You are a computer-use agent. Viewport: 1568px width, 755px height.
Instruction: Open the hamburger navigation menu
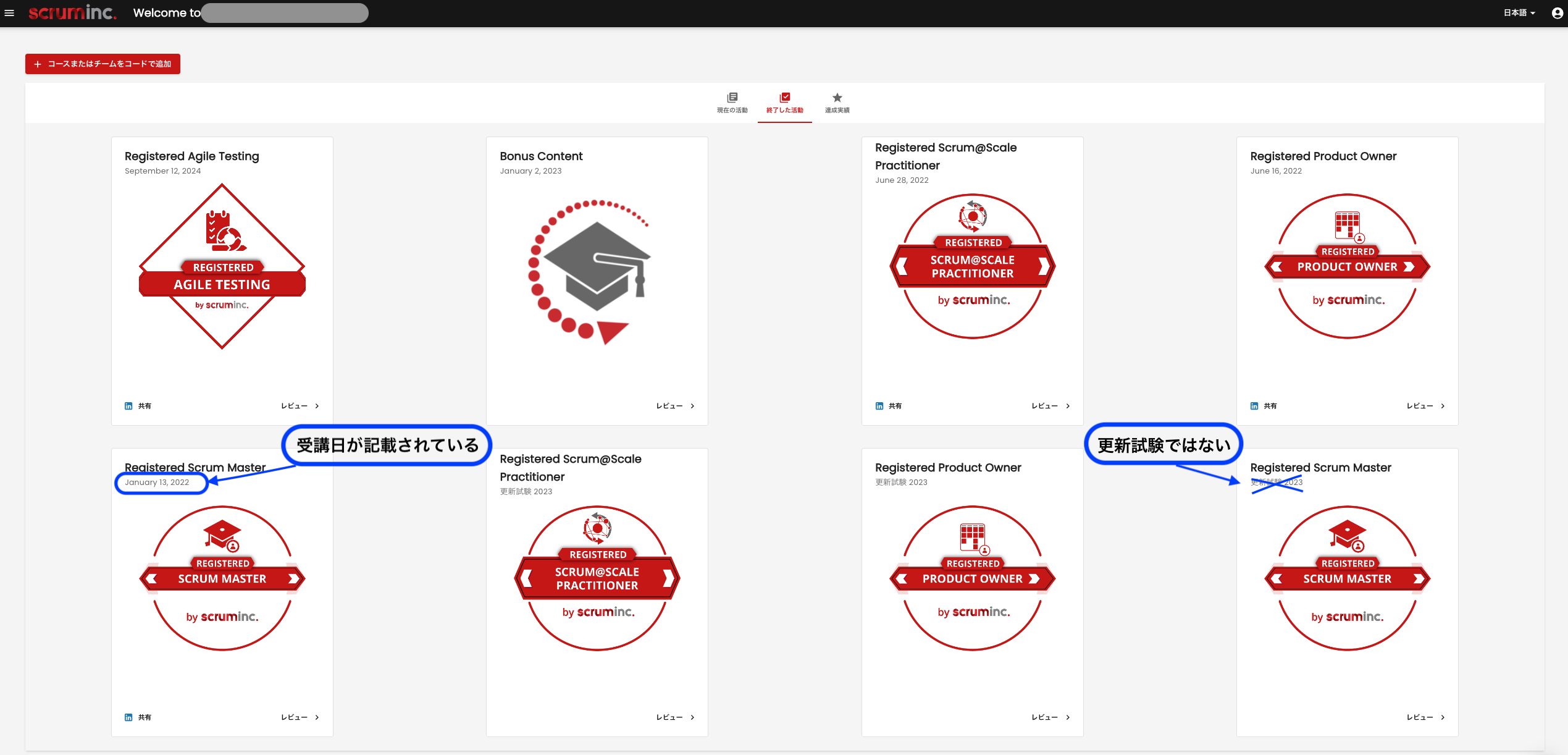click(x=9, y=13)
